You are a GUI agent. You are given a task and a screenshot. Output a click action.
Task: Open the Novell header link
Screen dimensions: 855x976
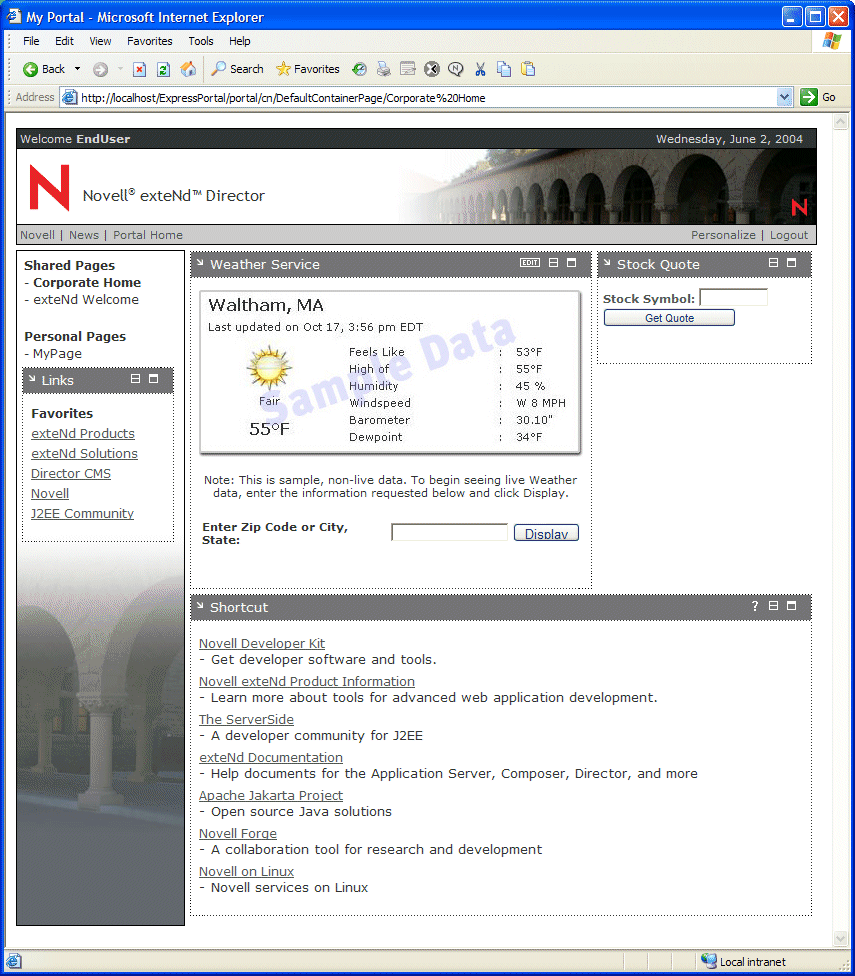(x=37, y=235)
